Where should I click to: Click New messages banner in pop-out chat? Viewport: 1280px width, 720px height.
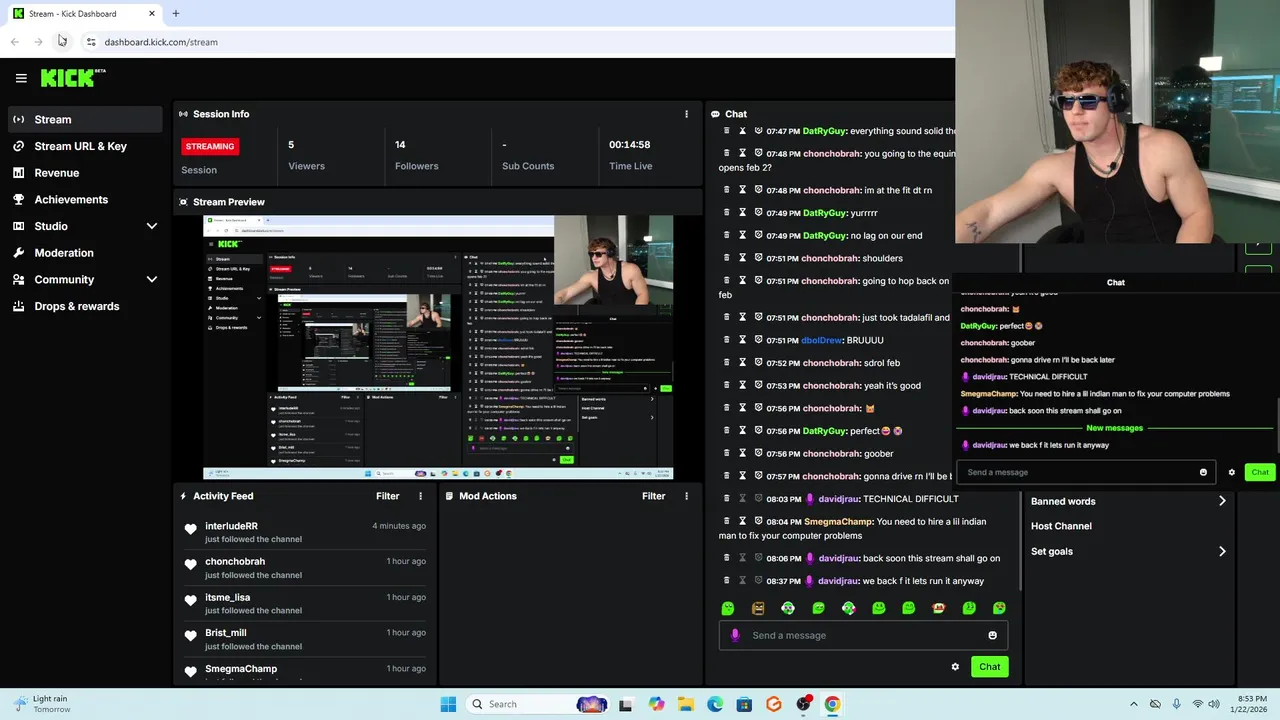point(1114,428)
